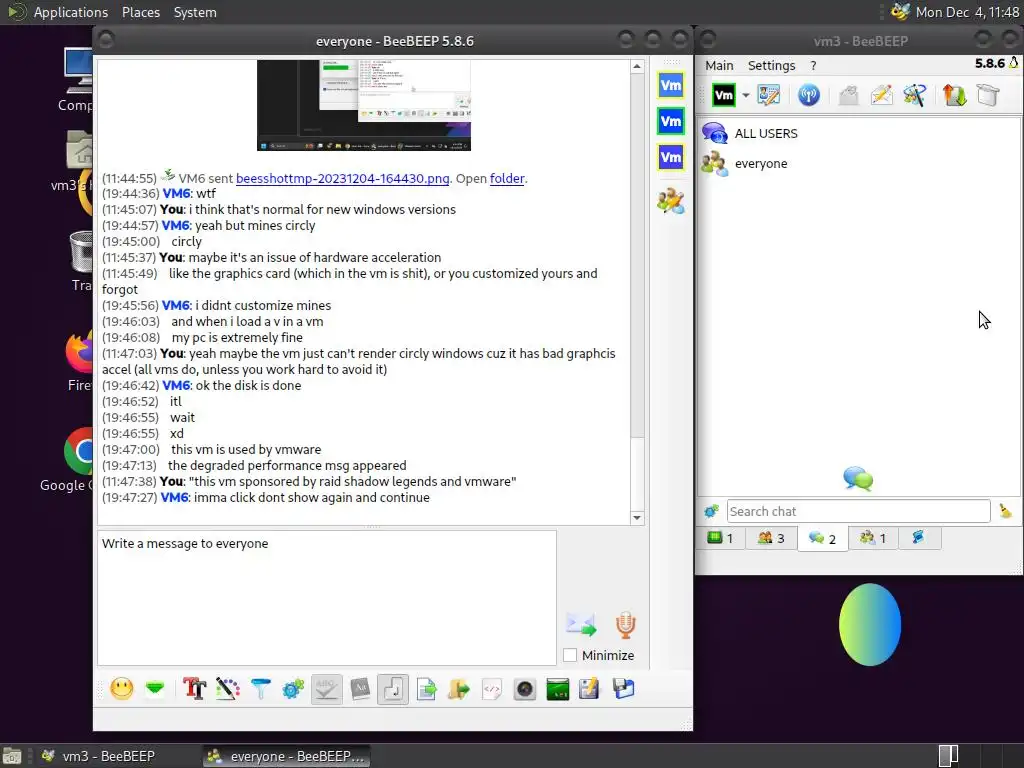Viewport: 1024px width, 768px height.
Task: Click the code snippet </> icon
Action: coord(492,689)
